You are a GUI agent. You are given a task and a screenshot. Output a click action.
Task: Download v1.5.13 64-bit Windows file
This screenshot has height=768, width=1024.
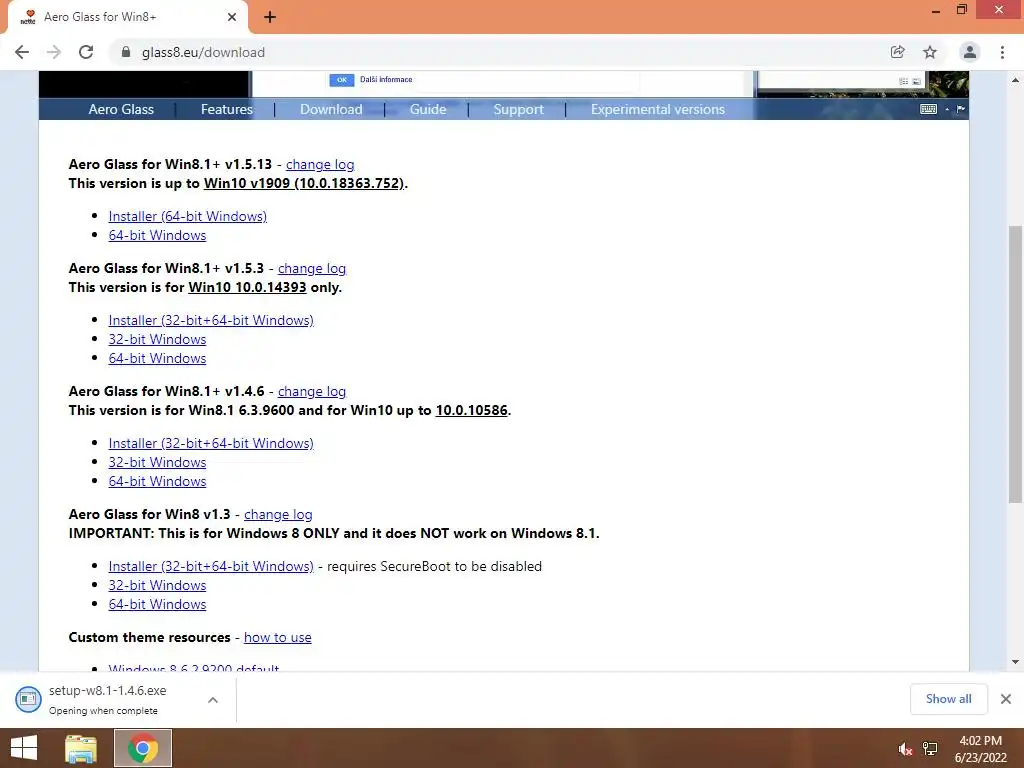tap(157, 235)
